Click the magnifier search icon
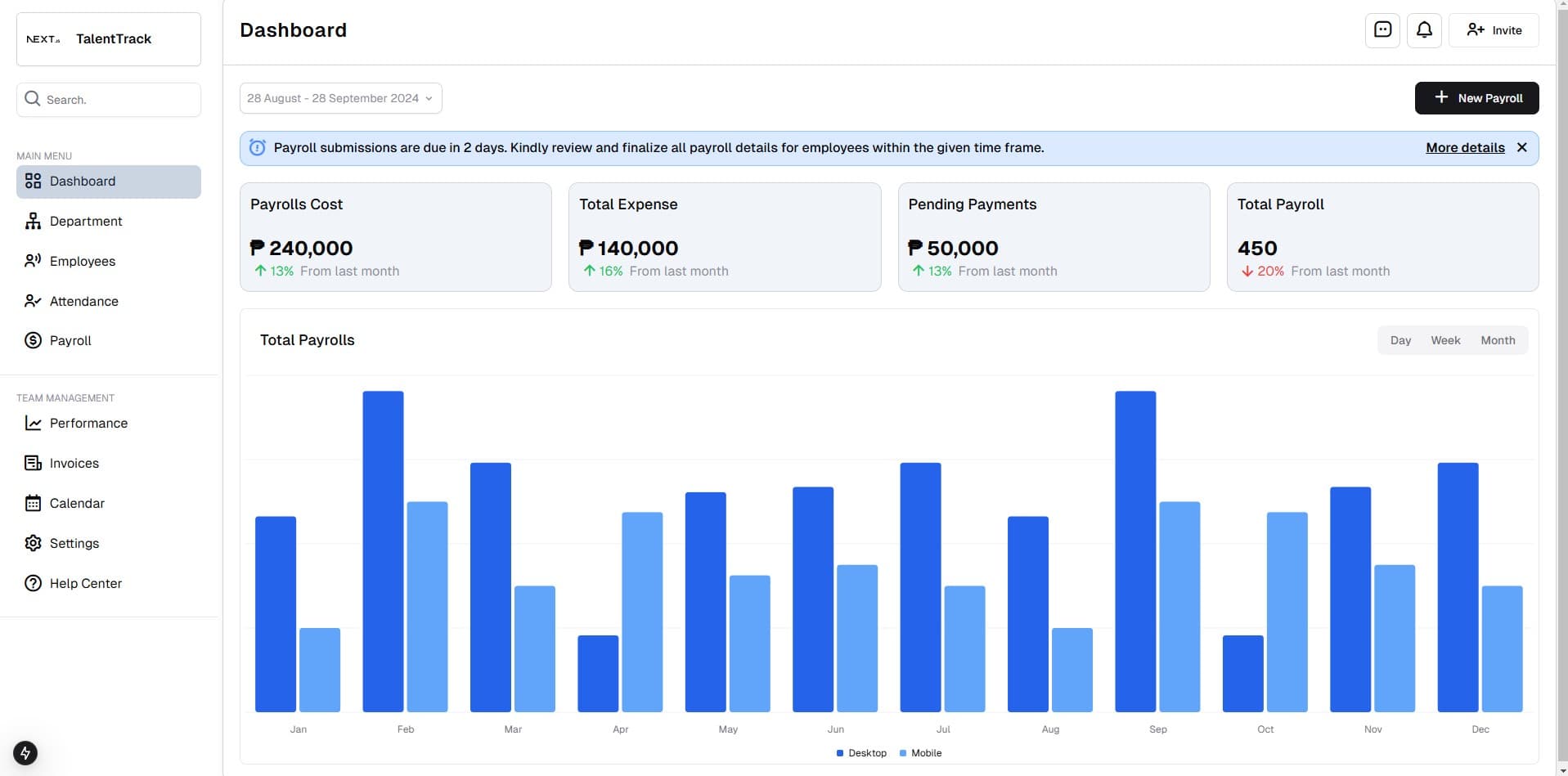 point(32,99)
